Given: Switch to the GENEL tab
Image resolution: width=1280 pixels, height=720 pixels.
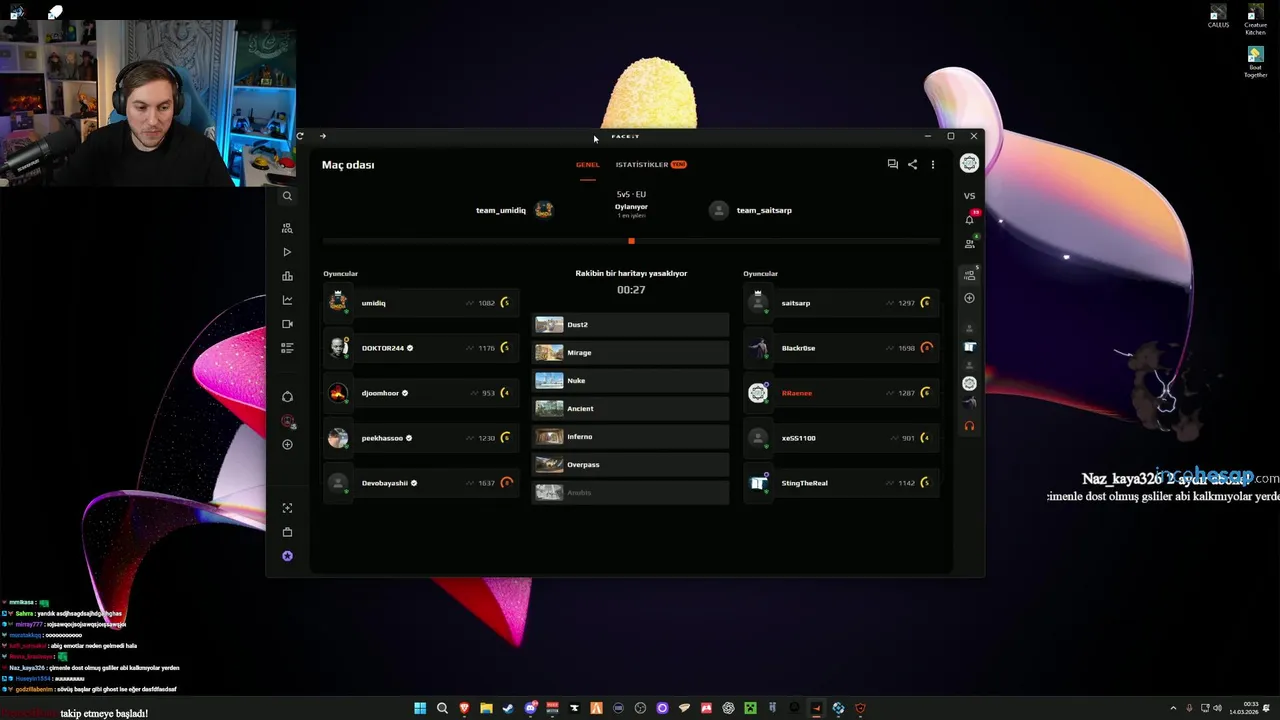Looking at the screenshot, I should 587,165.
